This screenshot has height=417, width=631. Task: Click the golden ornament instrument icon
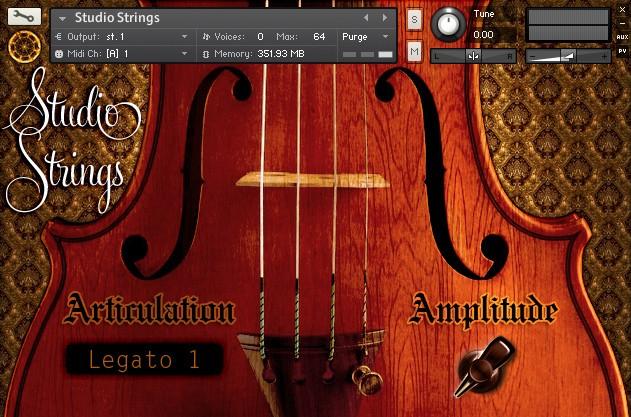25,47
